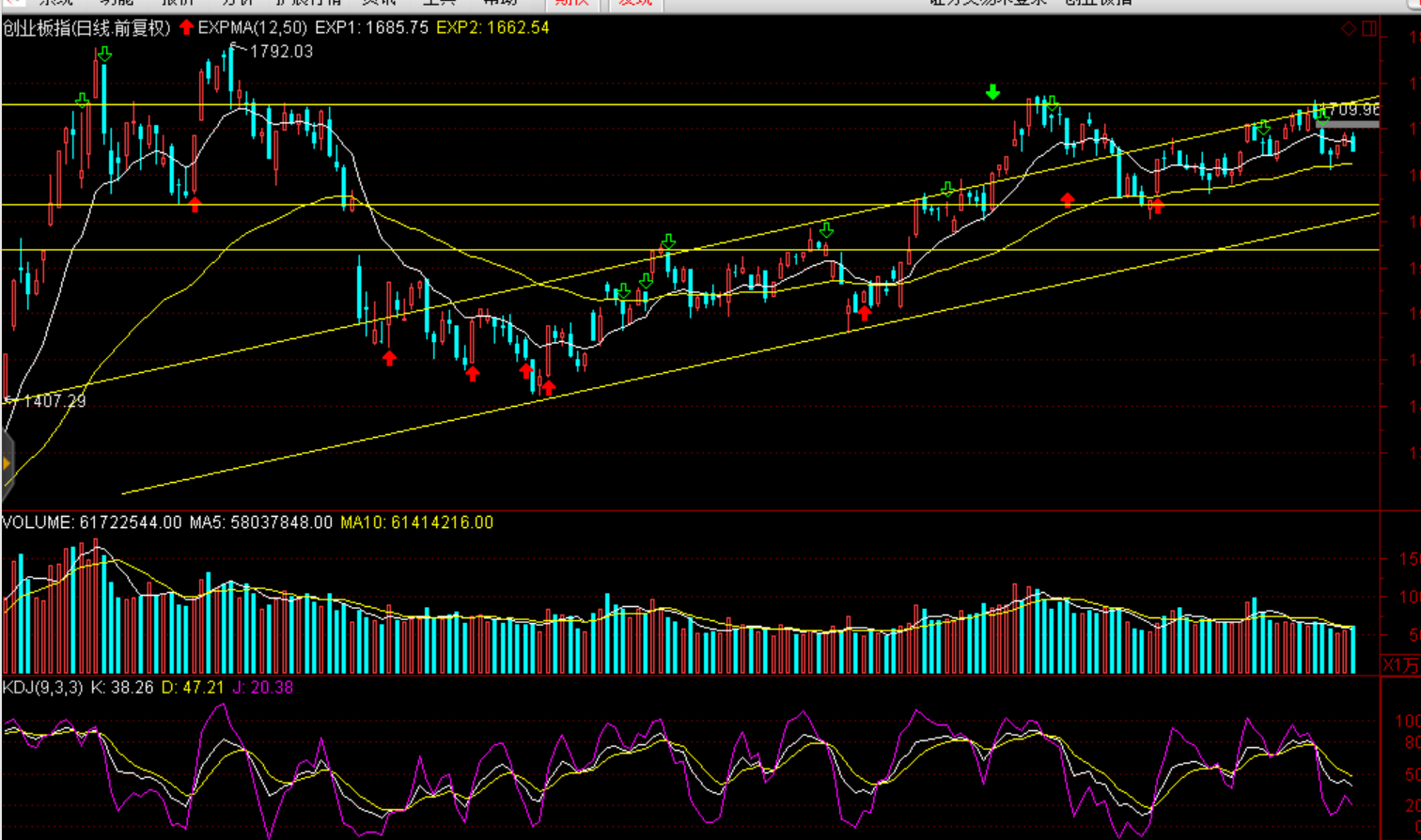This screenshot has height=840, width=1421.
Task: Click the 1792.03 high price label
Action: coord(281,52)
